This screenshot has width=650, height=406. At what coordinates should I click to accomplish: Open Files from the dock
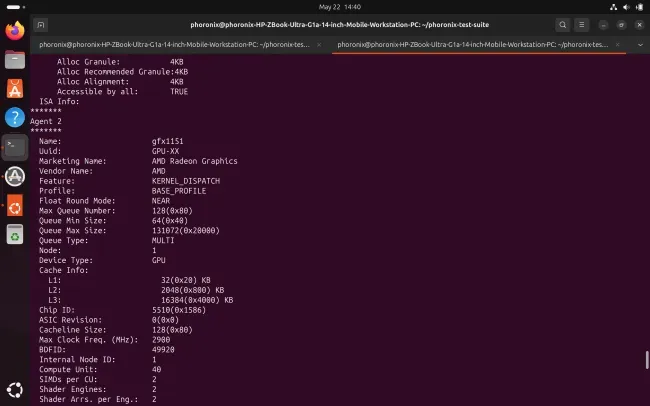pyautogui.click(x=15, y=59)
